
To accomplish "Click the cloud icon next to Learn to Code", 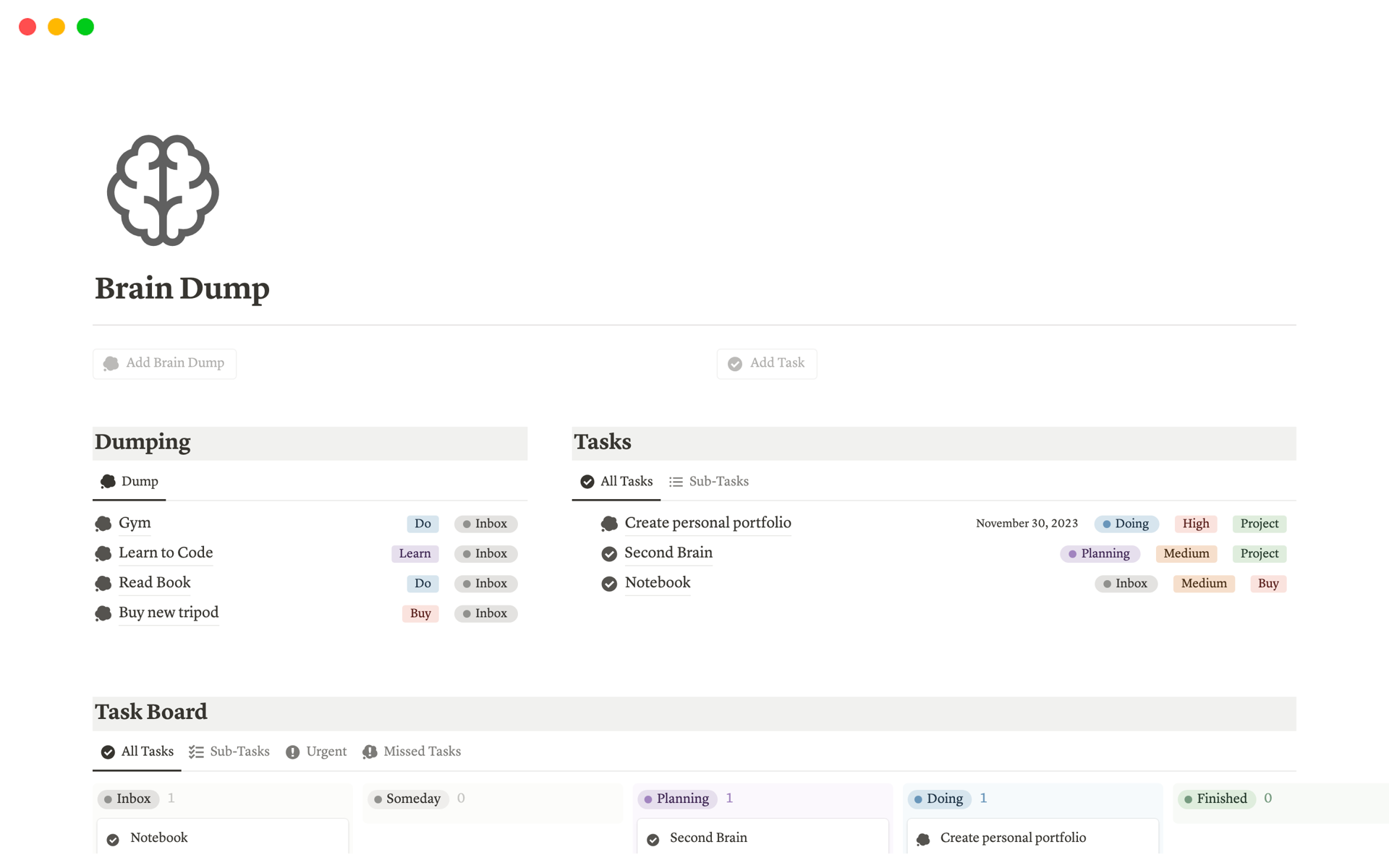I will pos(103,553).
